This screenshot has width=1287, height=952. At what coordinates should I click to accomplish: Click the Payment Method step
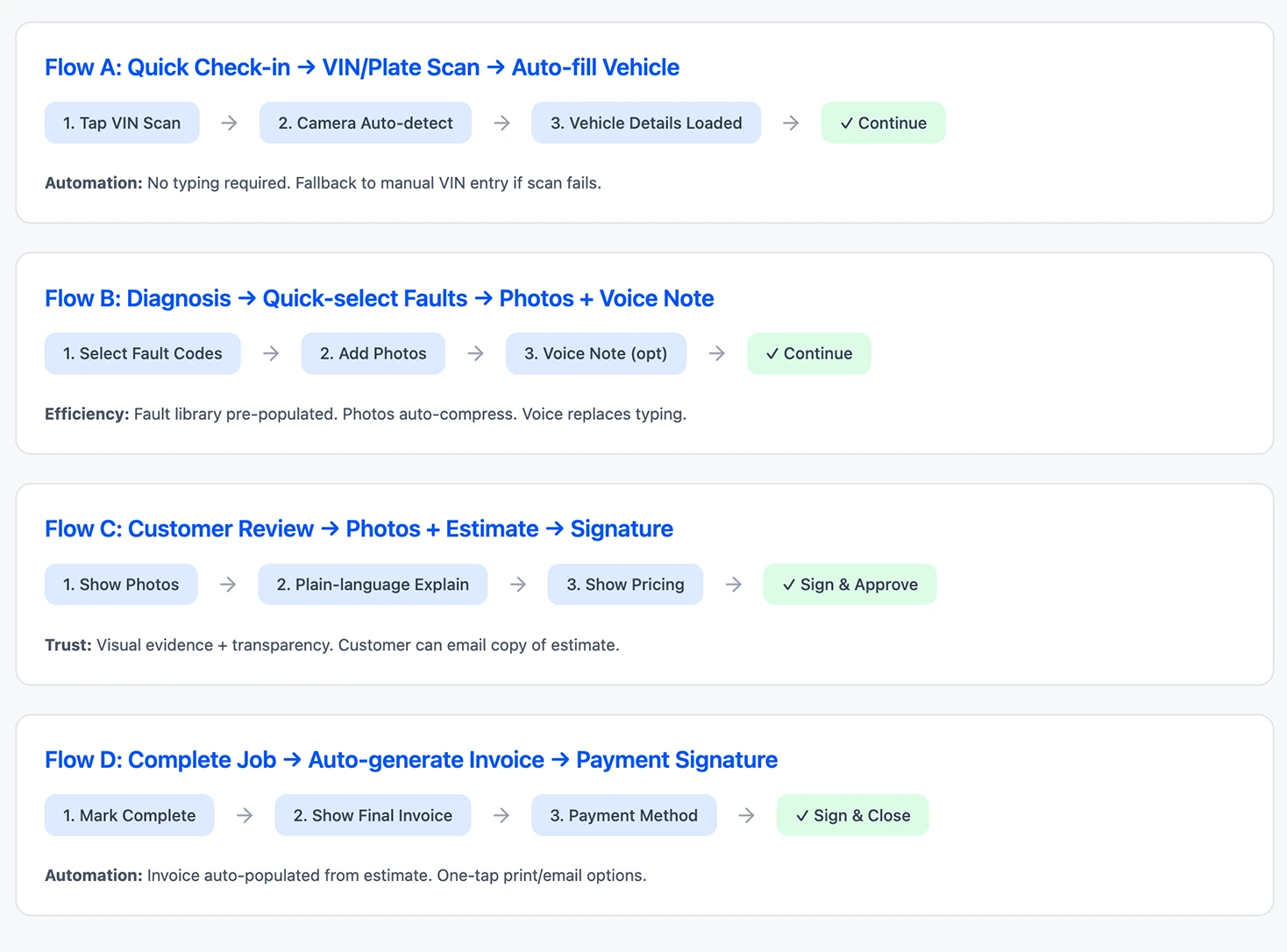(623, 815)
